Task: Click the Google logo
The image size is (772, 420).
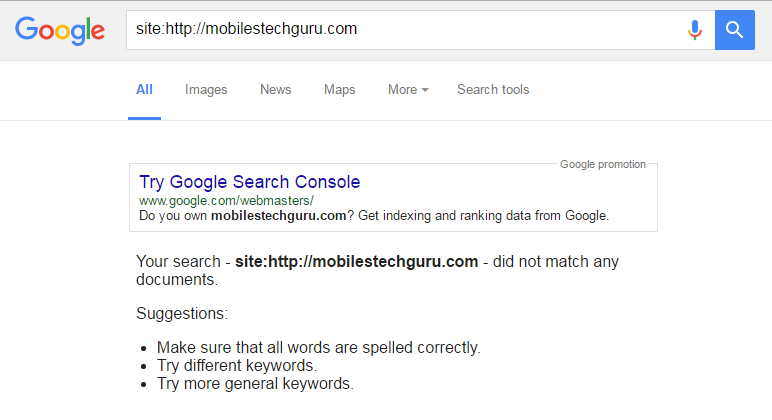Action: [60, 30]
